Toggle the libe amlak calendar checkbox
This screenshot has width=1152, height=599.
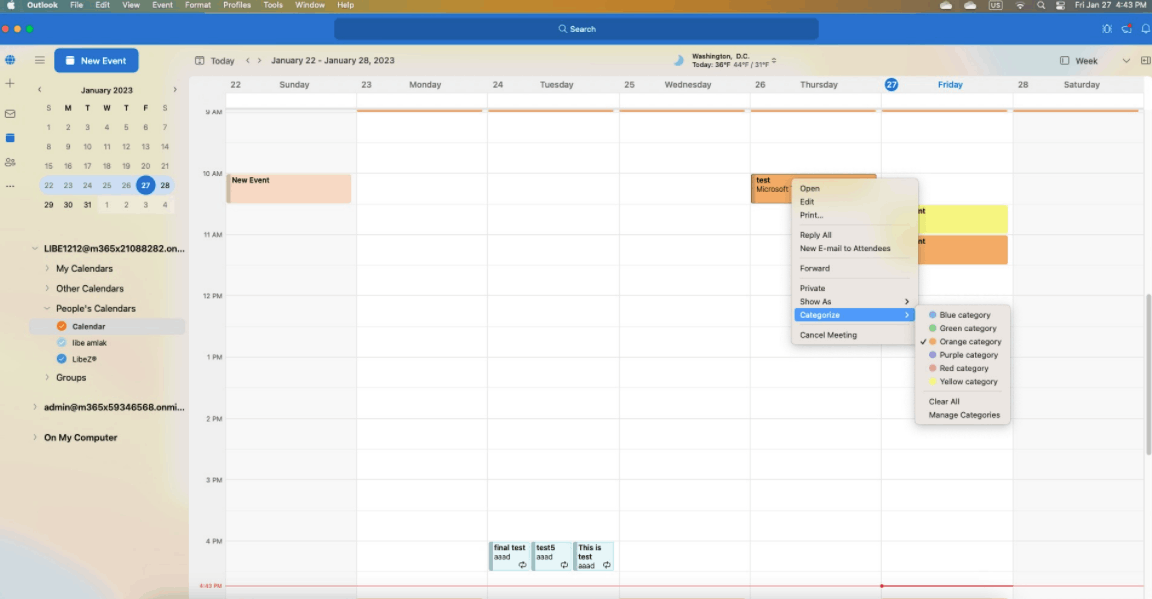click(62, 342)
